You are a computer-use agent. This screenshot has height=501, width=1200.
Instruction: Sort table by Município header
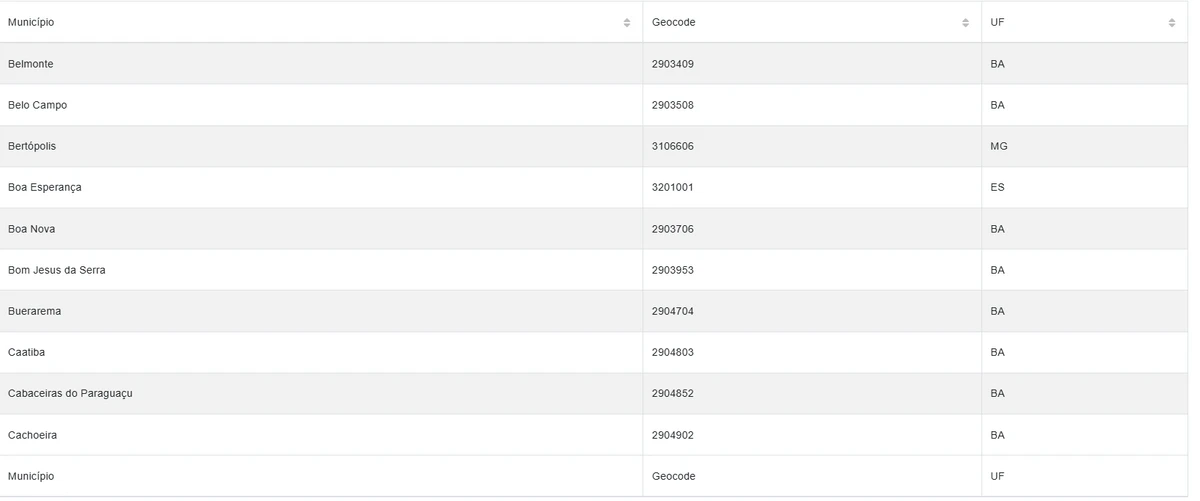[x=31, y=22]
